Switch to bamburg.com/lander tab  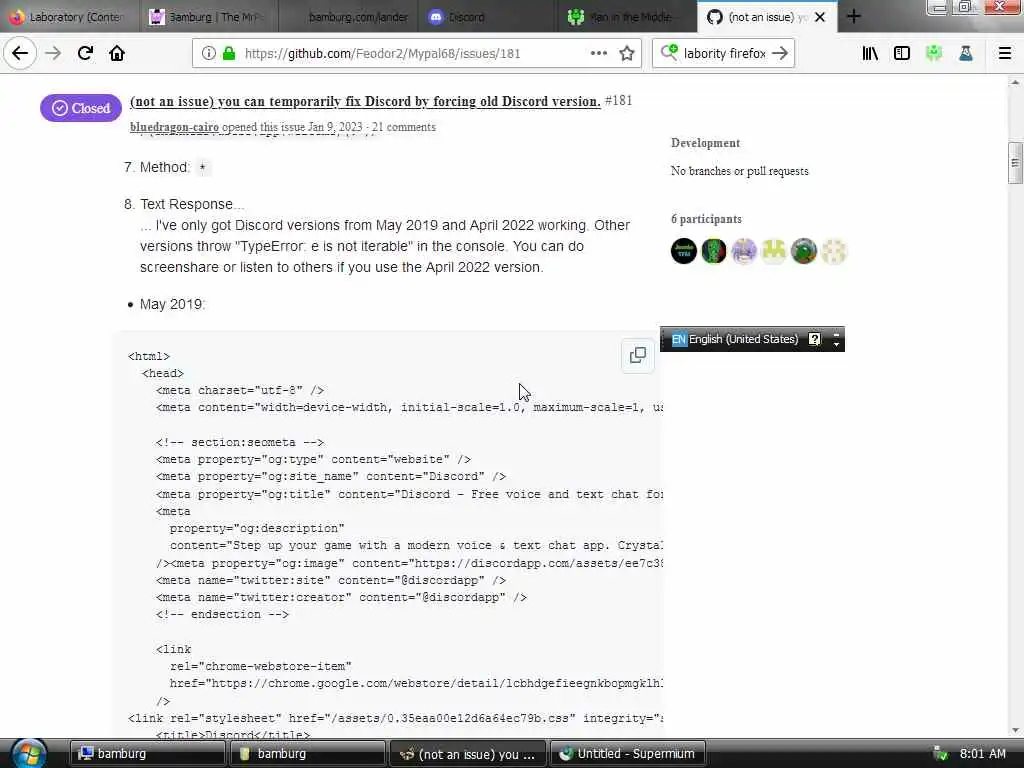tap(349, 17)
